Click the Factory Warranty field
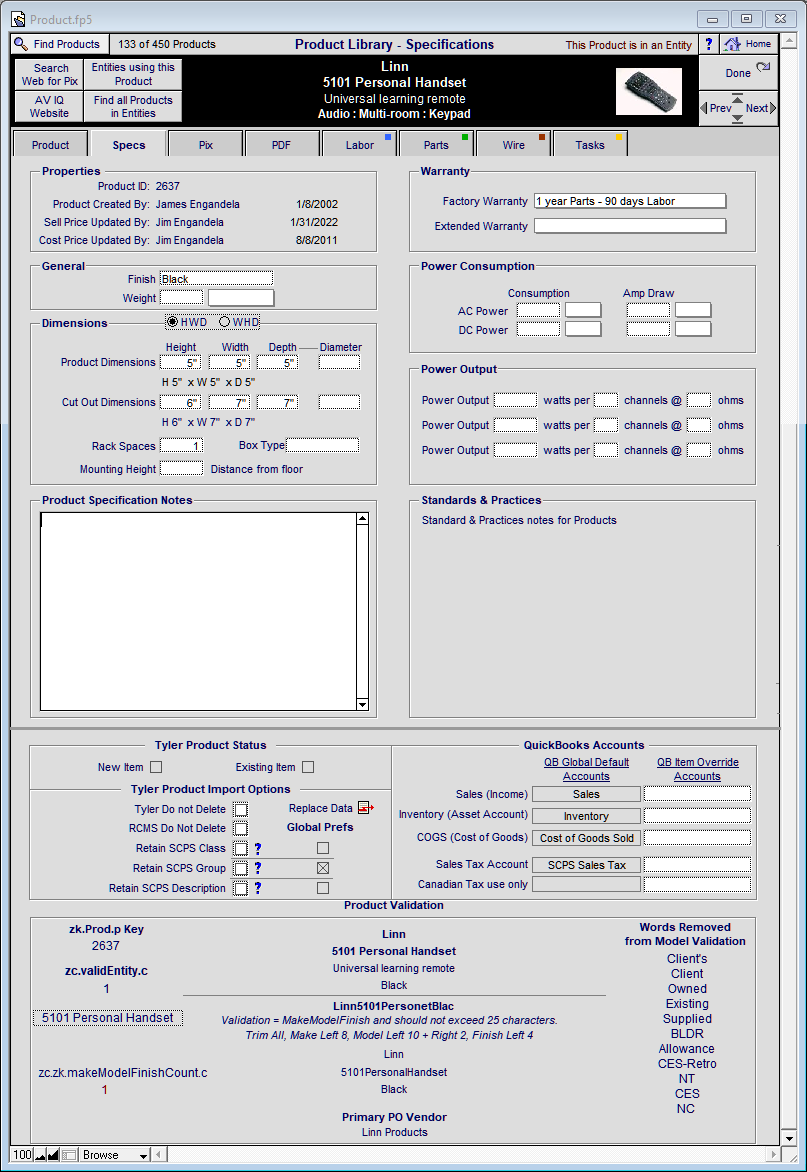The width and height of the screenshot is (807, 1172). click(630, 201)
